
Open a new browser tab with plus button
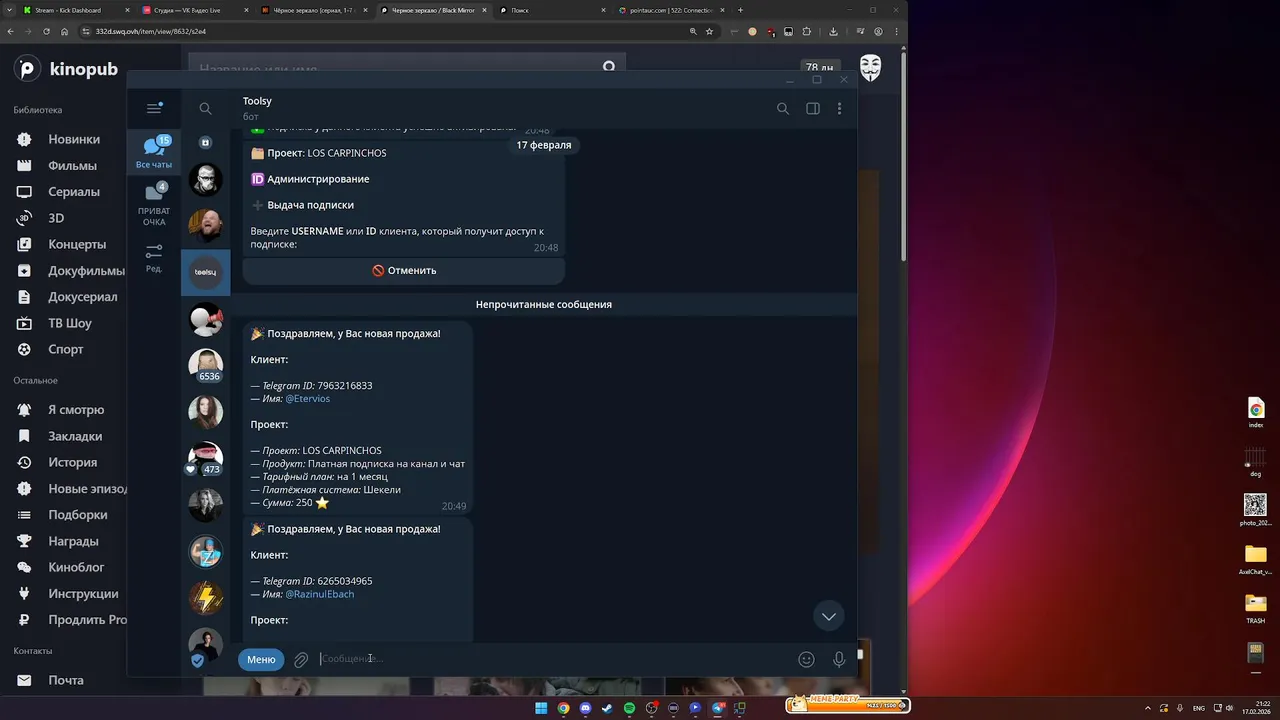click(x=740, y=10)
